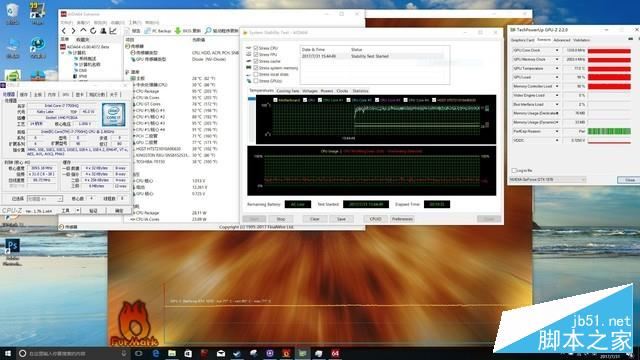Open the GPU Core Clock sensor dropdown
This screenshot has height=360, width=640.
[x=557, y=50]
